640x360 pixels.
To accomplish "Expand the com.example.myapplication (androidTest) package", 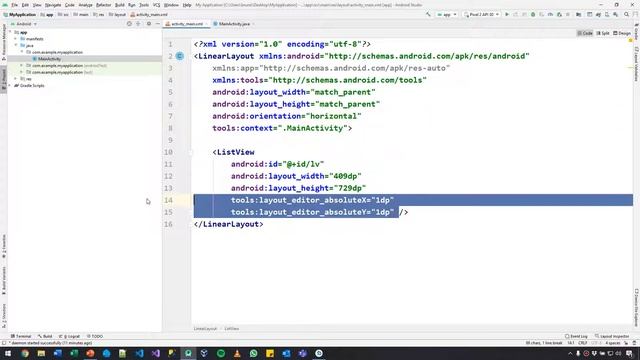I will pos(22,65).
